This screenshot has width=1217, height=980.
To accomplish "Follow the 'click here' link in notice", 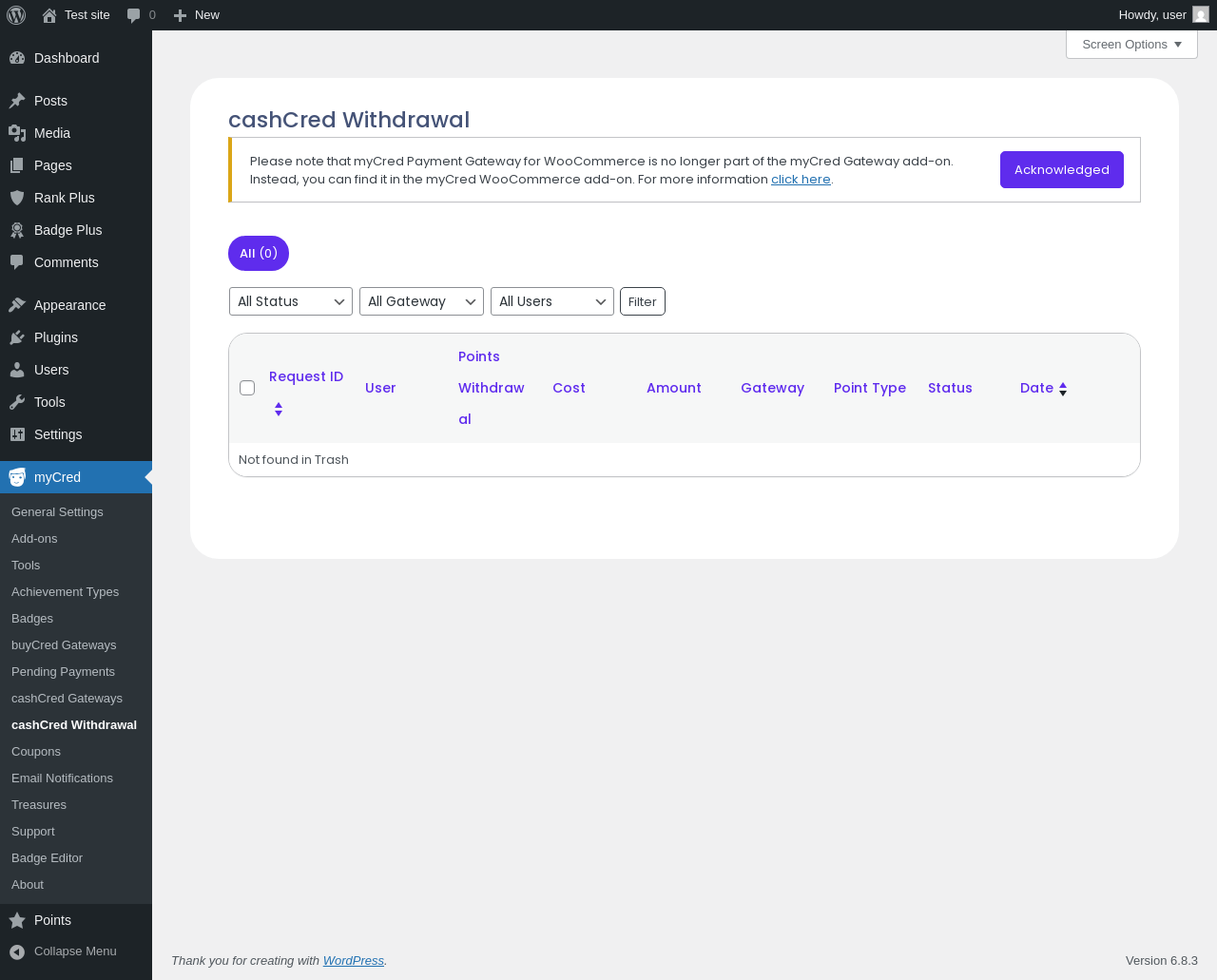I will click(x=801, y=180).
